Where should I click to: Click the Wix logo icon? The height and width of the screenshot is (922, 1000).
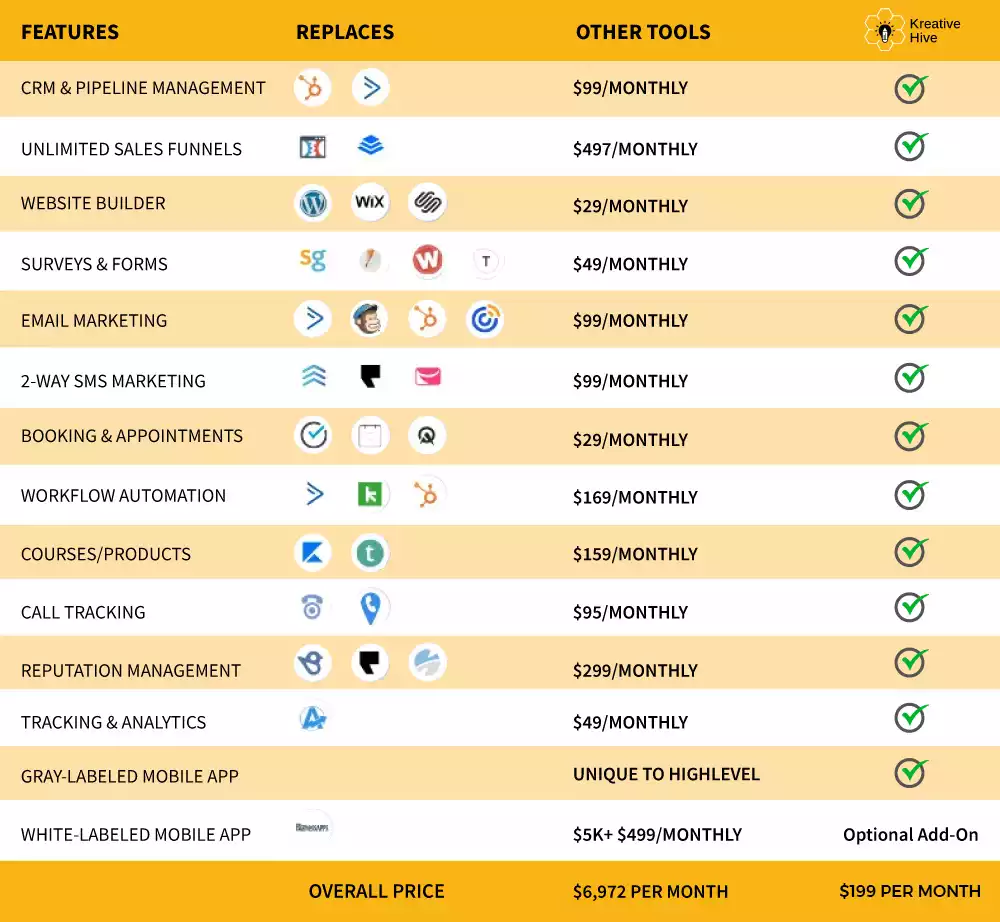tap(370, 203)
